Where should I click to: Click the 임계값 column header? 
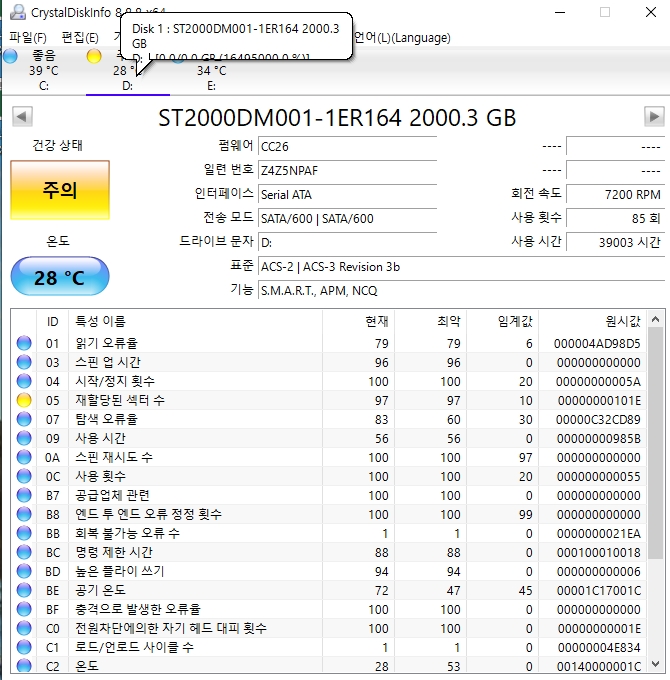pyautogui.click(x=502, y=321)
